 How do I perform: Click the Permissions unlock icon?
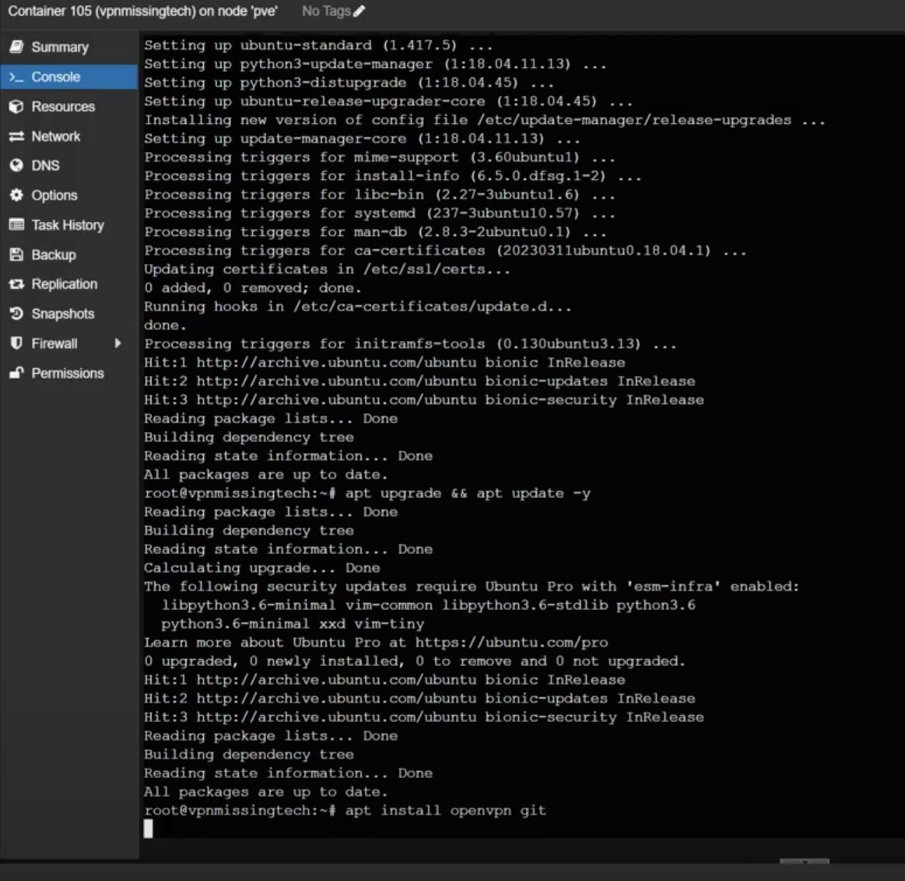[x=15, y=373]
